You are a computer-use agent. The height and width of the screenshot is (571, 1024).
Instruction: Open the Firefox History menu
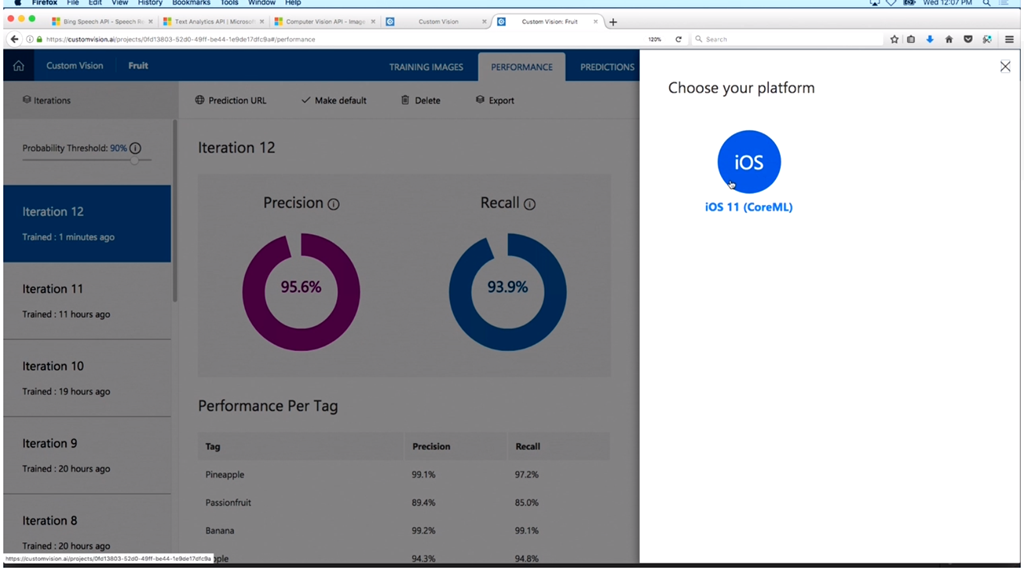coord(149,3)
